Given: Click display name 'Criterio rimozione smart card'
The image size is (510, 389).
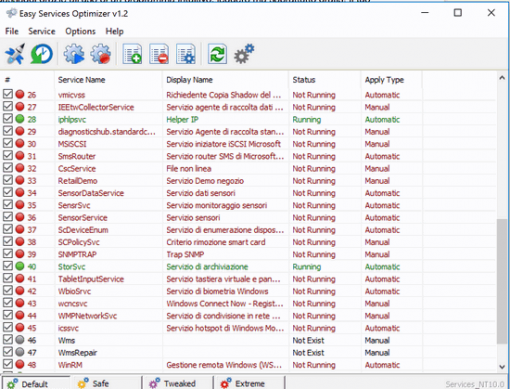Looking at the screenshot, I should (x=216, y=242).
